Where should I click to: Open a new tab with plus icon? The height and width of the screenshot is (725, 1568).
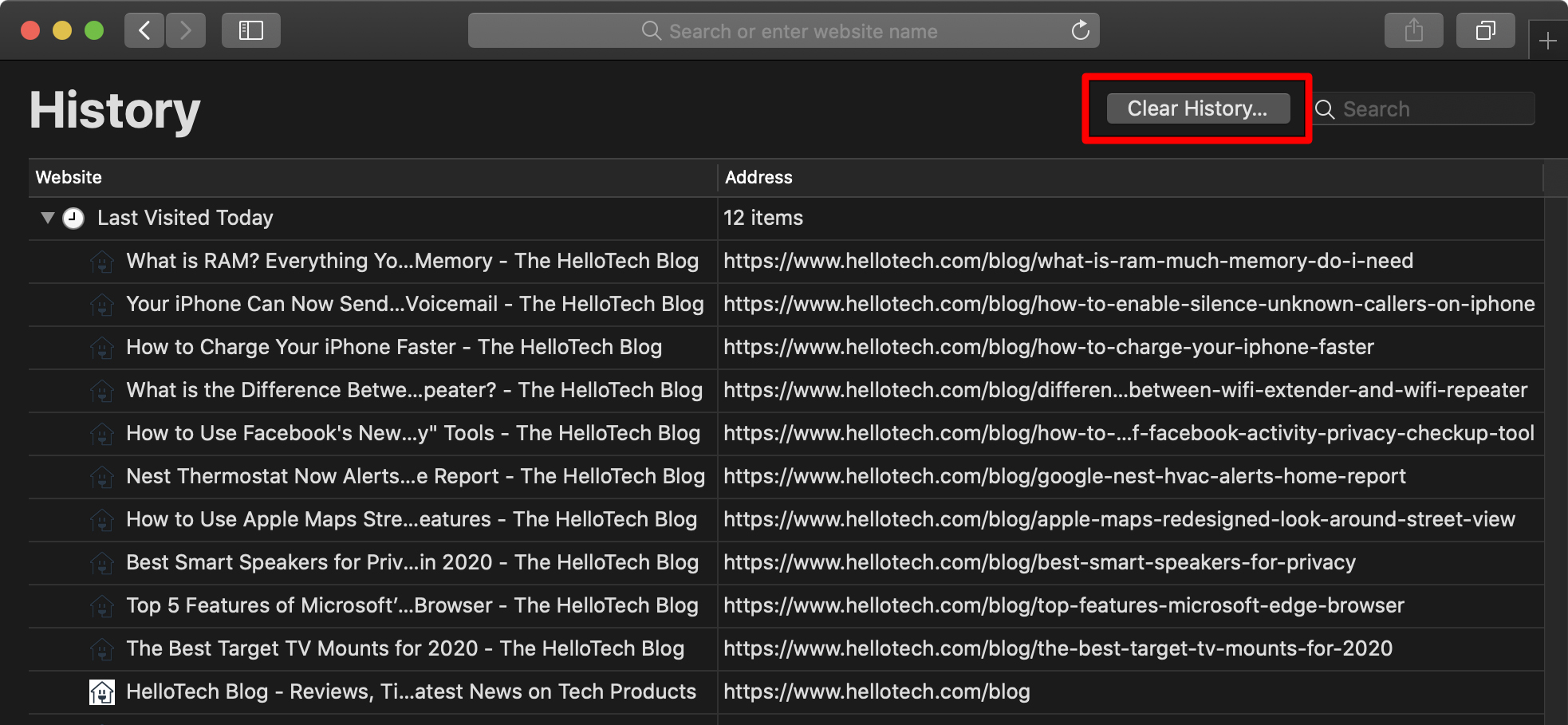(1547, 41)
